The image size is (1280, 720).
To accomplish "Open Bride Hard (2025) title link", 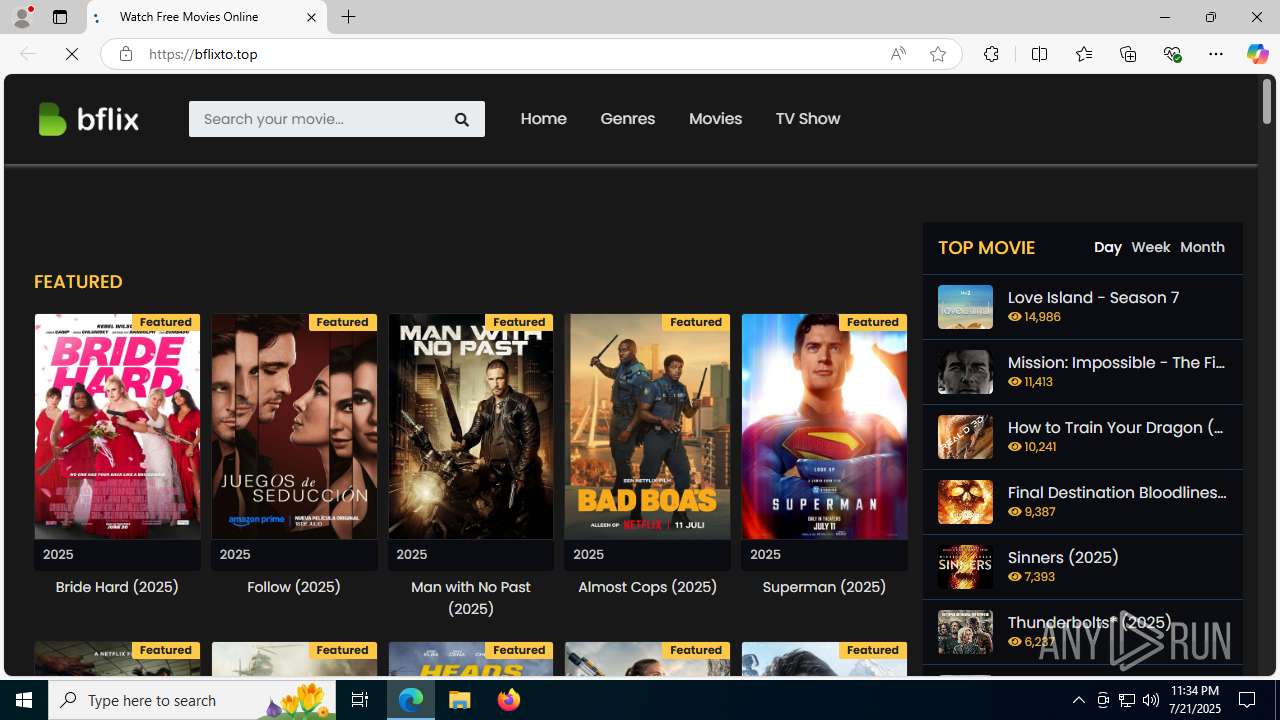I will coord(117,587).
